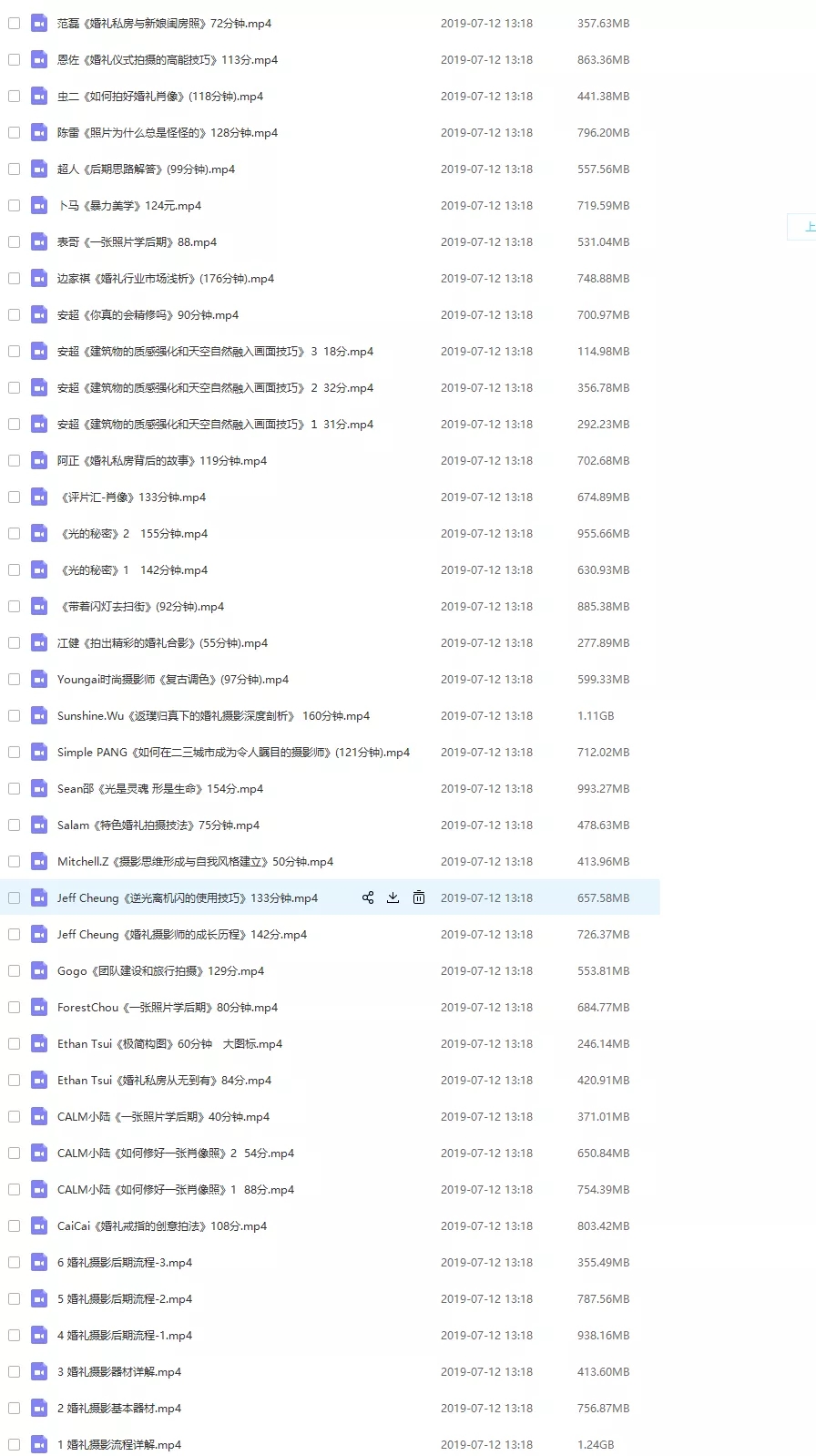Click video icon for Gogo《团队建设和旅行拍摄》

pyautogui.click(x=39, y=970)
